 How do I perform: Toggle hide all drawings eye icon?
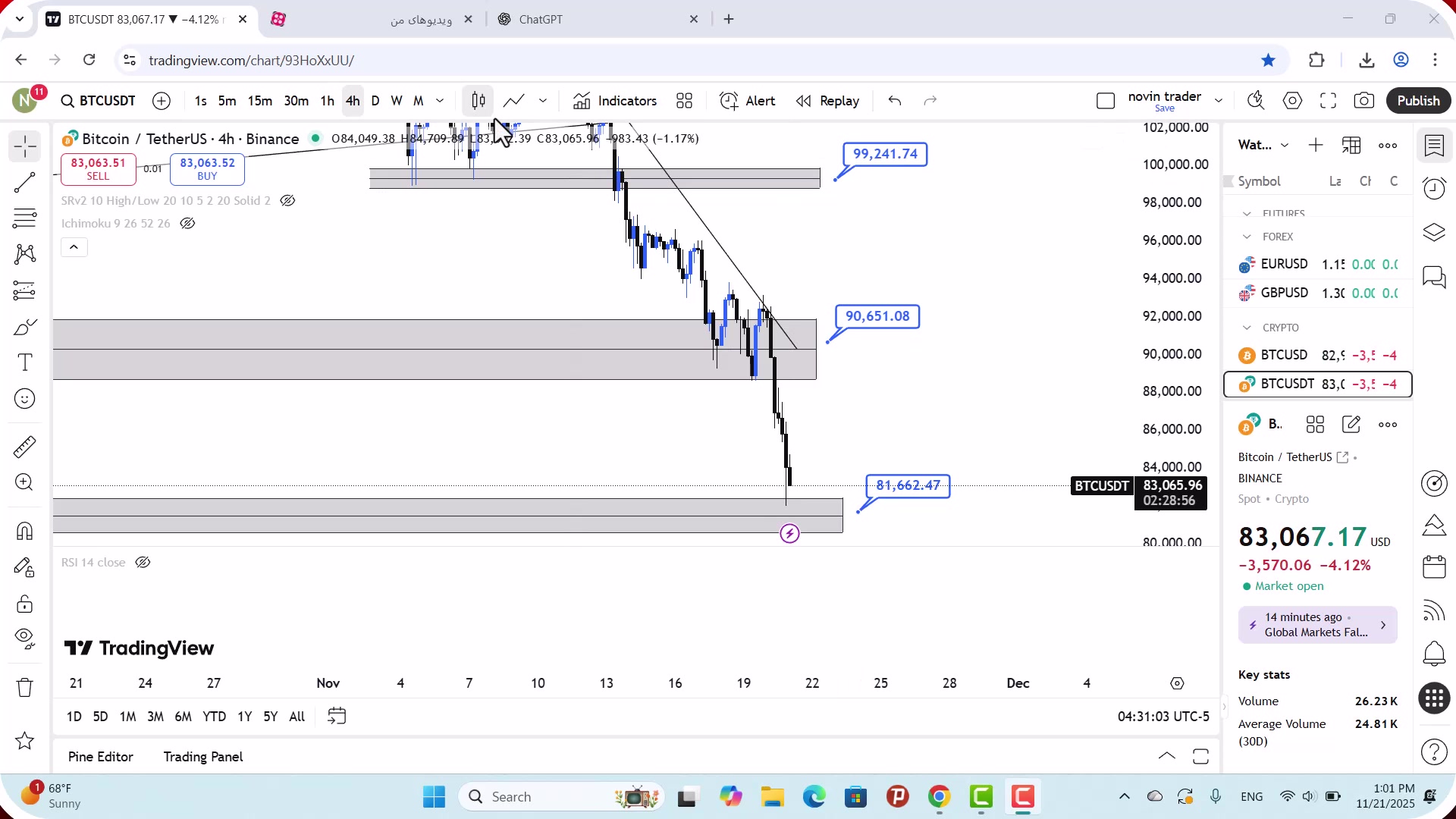[x=25, y=639]
